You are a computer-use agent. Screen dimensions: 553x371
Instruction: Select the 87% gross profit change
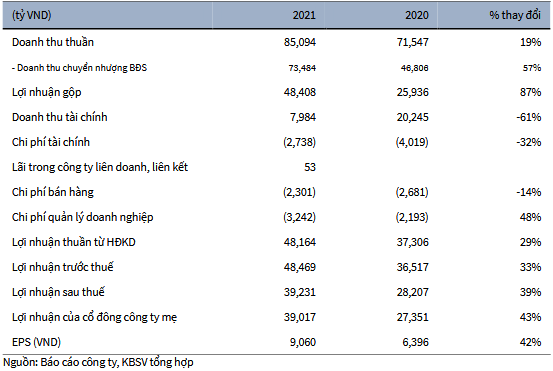[530, 92]
